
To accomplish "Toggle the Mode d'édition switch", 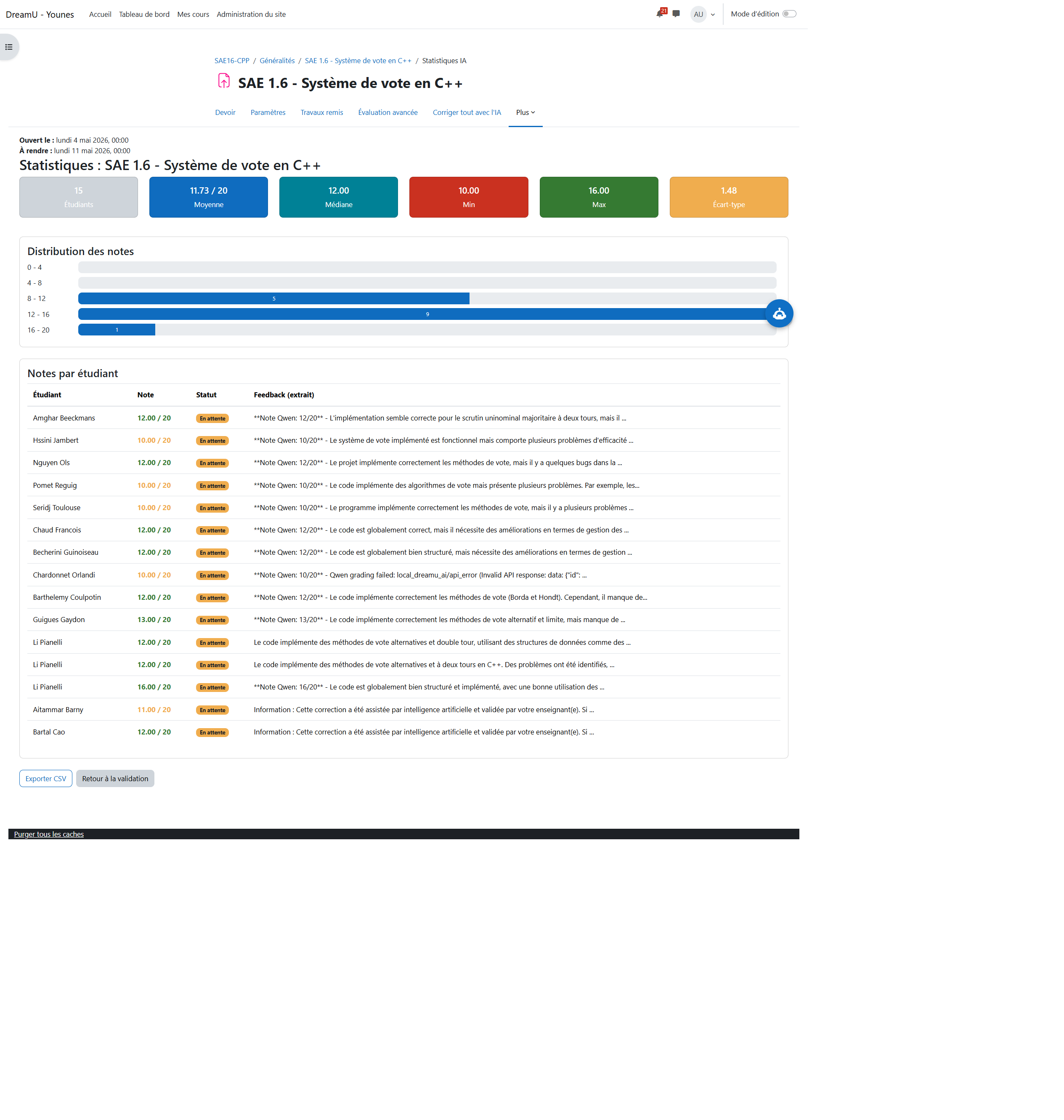I will click(x=789, y=14).
